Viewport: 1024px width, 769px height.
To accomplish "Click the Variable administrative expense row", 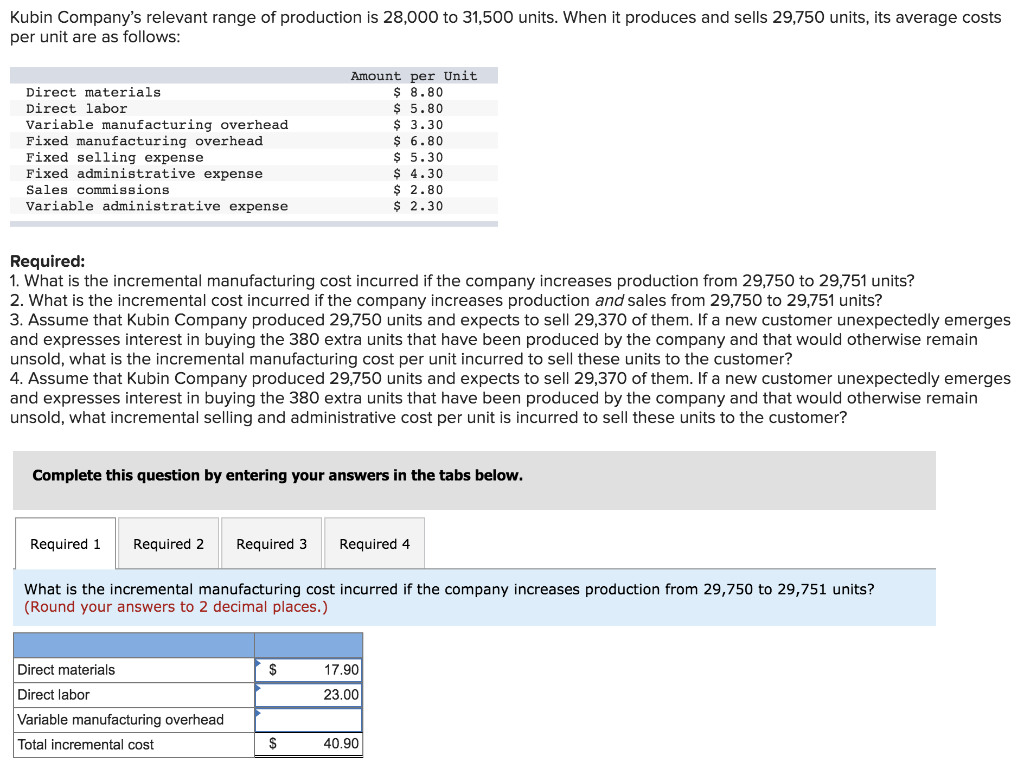I will pos(253,206).
